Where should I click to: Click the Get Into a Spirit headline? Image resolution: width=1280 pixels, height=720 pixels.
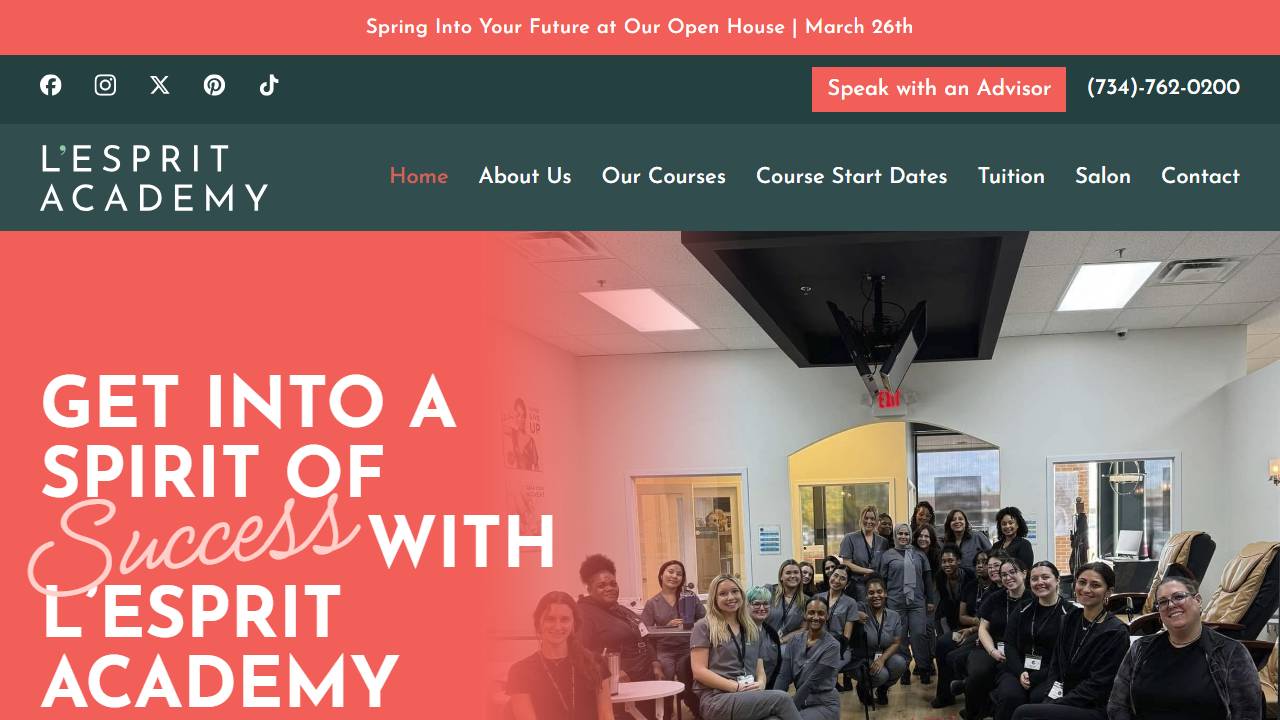248,438
